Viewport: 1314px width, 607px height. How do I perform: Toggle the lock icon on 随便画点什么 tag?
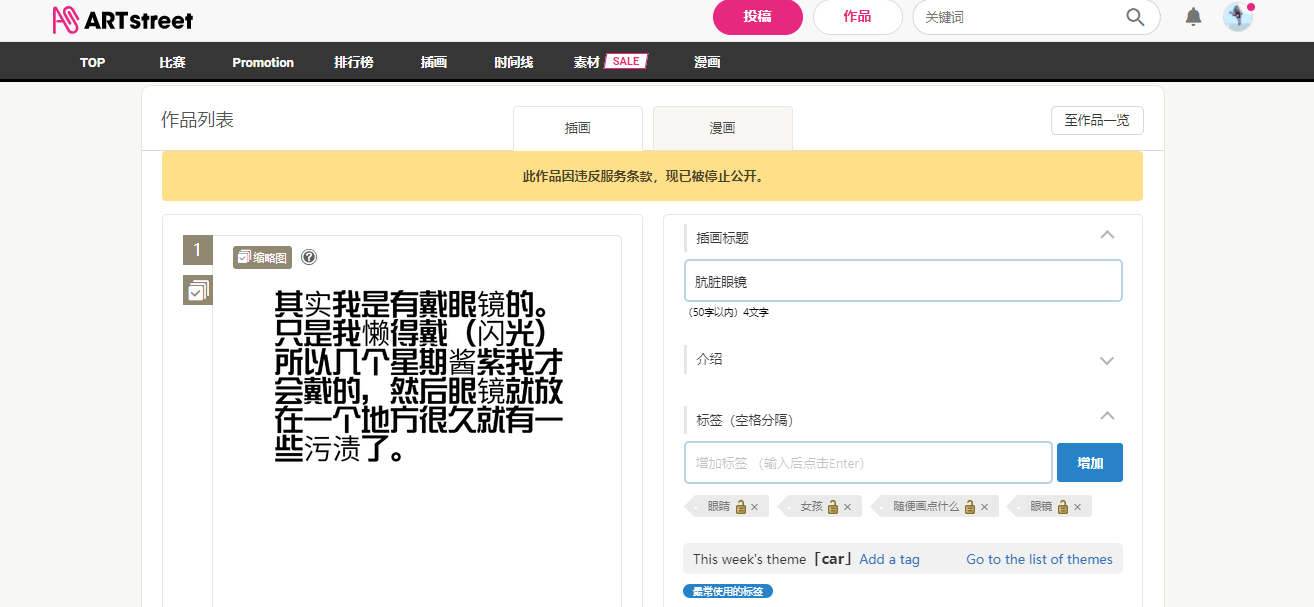(x=969, y=507)
